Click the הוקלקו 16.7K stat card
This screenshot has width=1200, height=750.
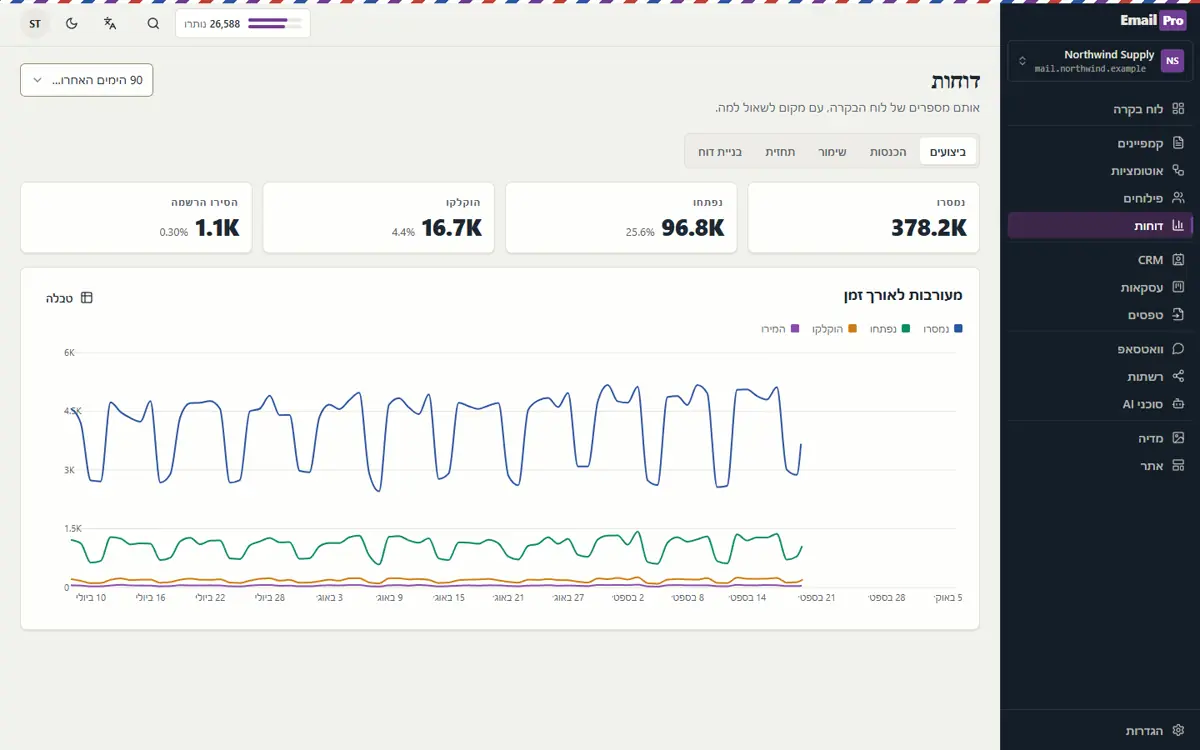(379, 218)
